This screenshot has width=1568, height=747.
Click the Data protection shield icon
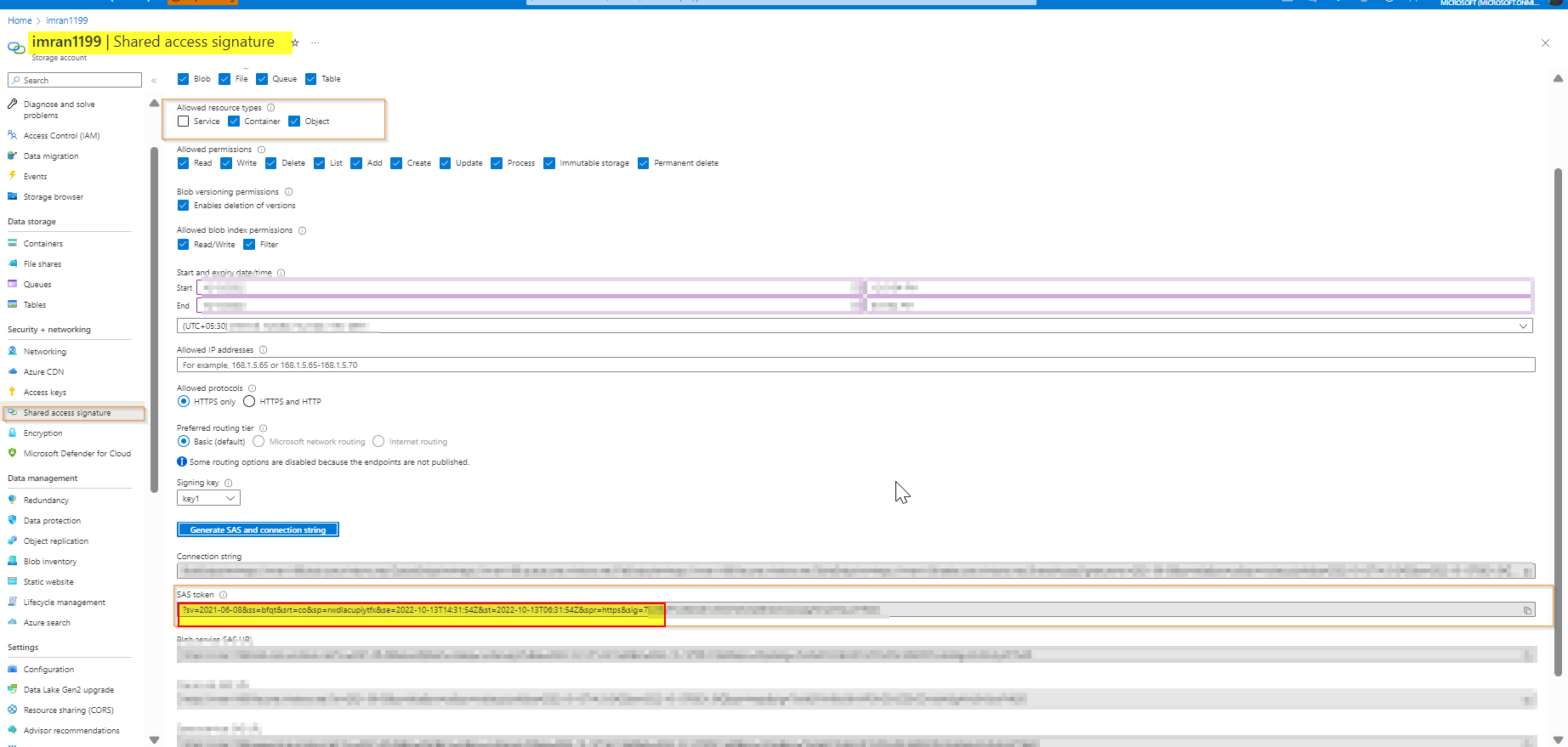pyautogui.click(x=12, y=520)
